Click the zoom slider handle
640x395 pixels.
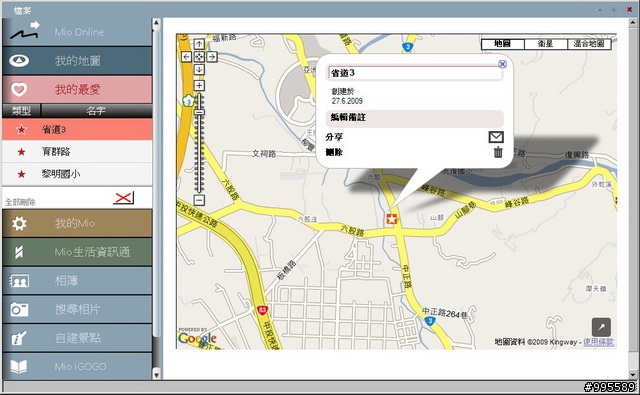click(199, 112)
